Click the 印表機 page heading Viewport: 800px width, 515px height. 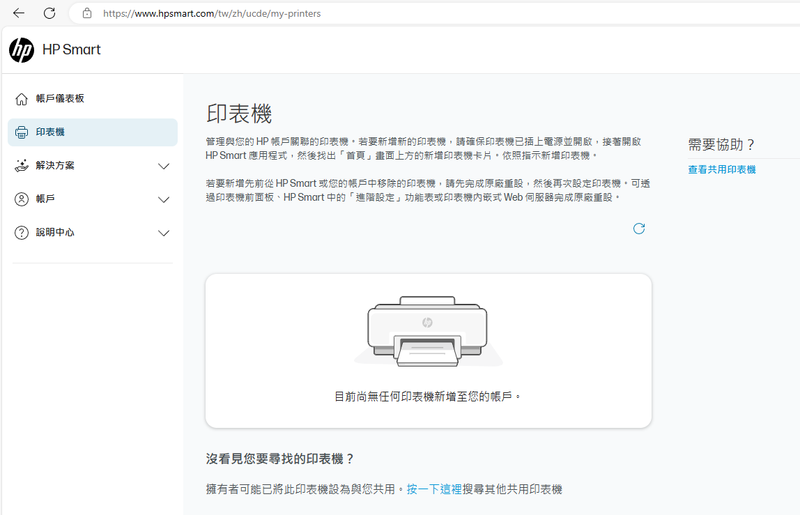[x=239, y=113]
